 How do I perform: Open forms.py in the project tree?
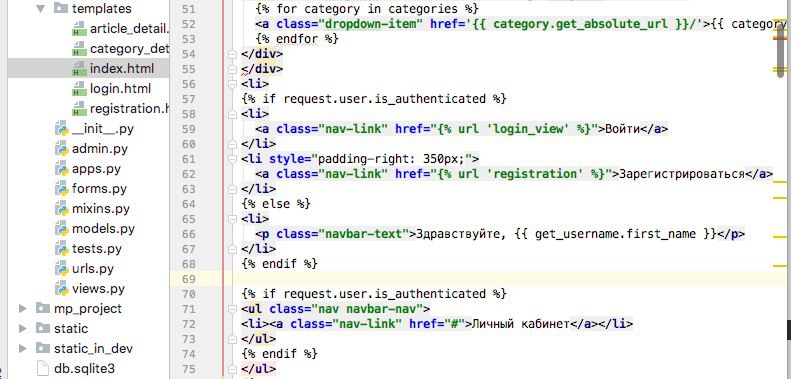pos(99,189)
